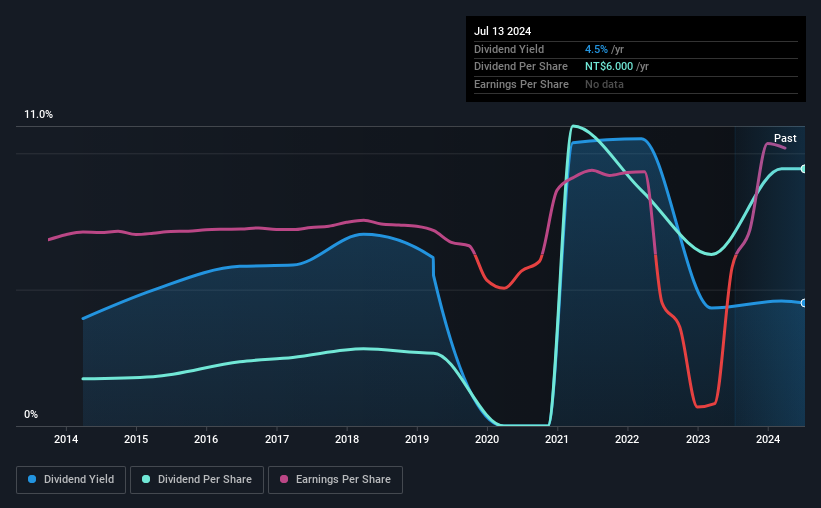Image resolution: width=821 pixels, height=508 pixels.
Task: Click the 2024 x-axis label
Action: pyautogui.click(x=768, y=439)
